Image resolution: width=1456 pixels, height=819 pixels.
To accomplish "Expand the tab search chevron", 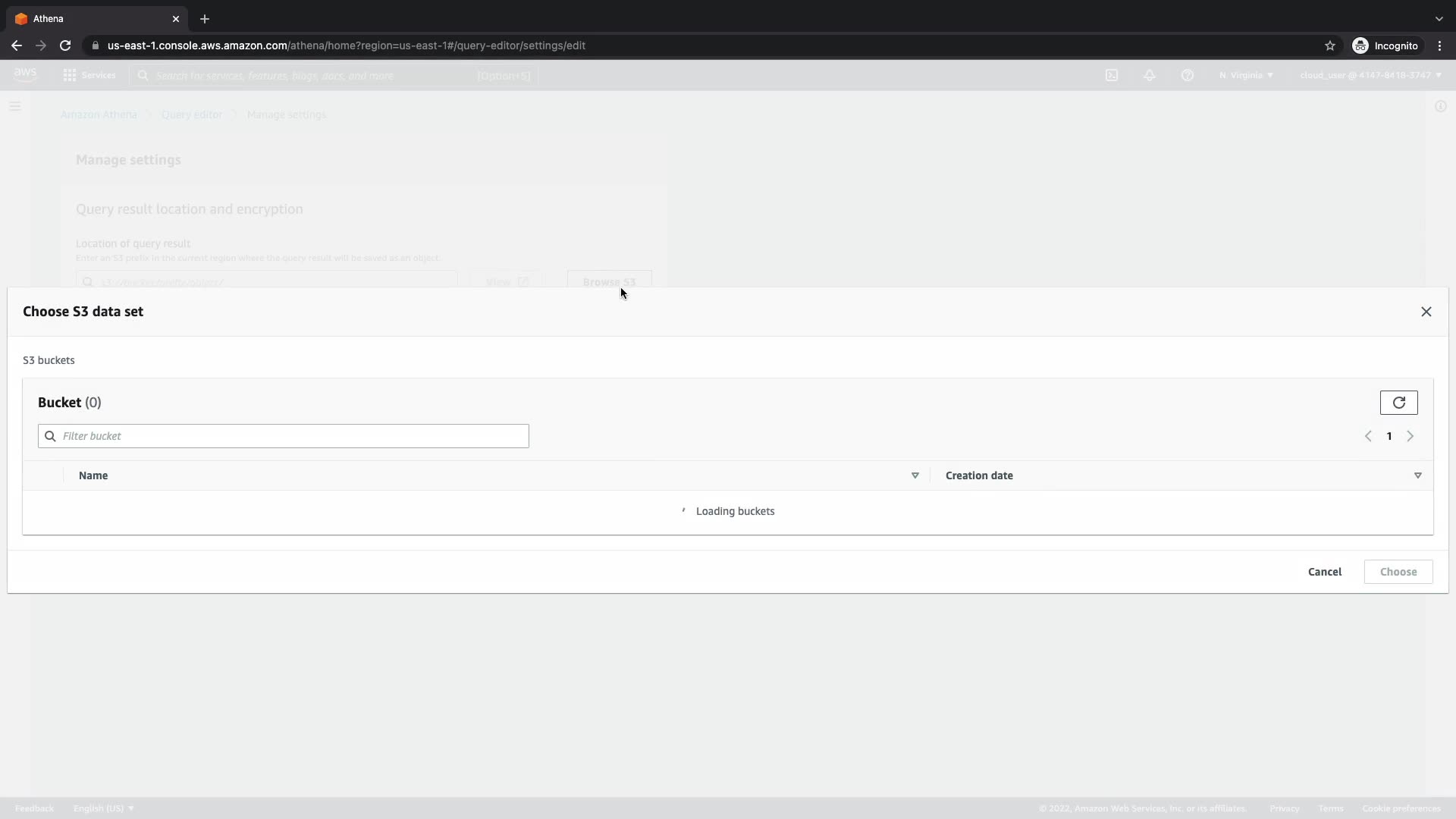I will tap(1439, 19).
